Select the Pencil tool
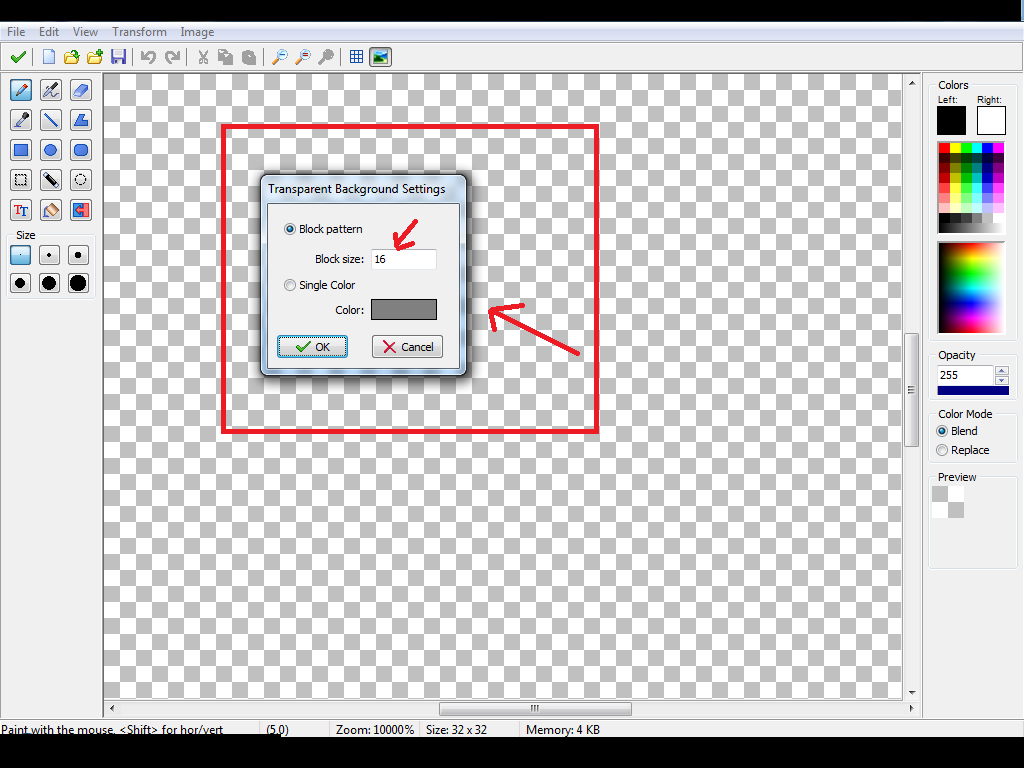The height and width of the screenshot is (768, 1024). pyautogui.click(x=20, y=91)
